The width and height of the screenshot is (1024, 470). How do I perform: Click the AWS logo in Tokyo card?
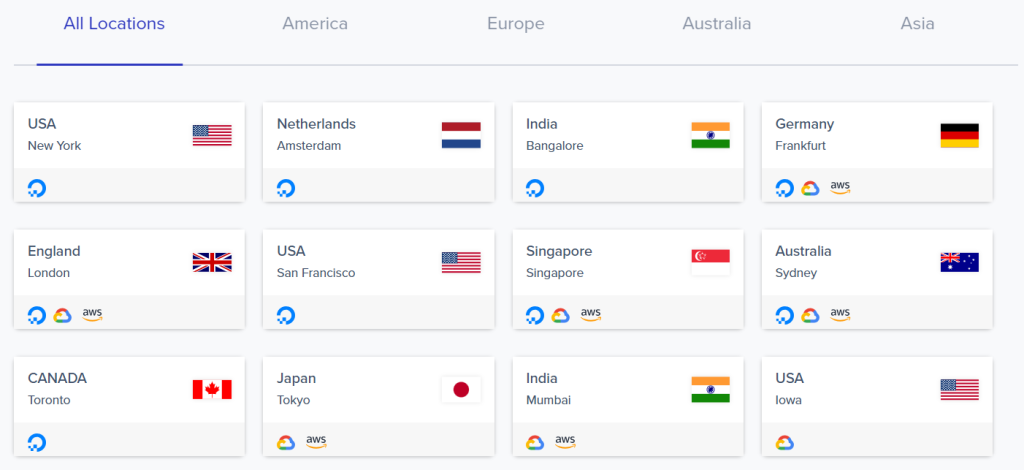pyautogui.click(x=316, y=442)
